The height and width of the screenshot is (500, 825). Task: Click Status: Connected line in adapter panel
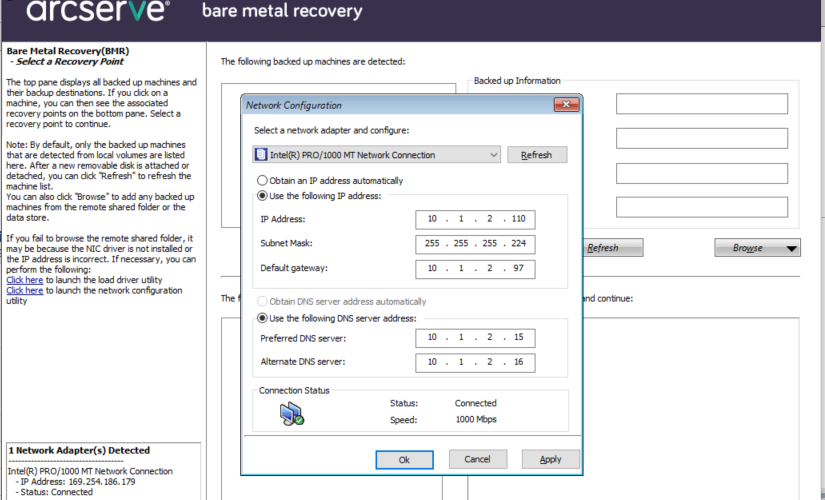[56, 492]
